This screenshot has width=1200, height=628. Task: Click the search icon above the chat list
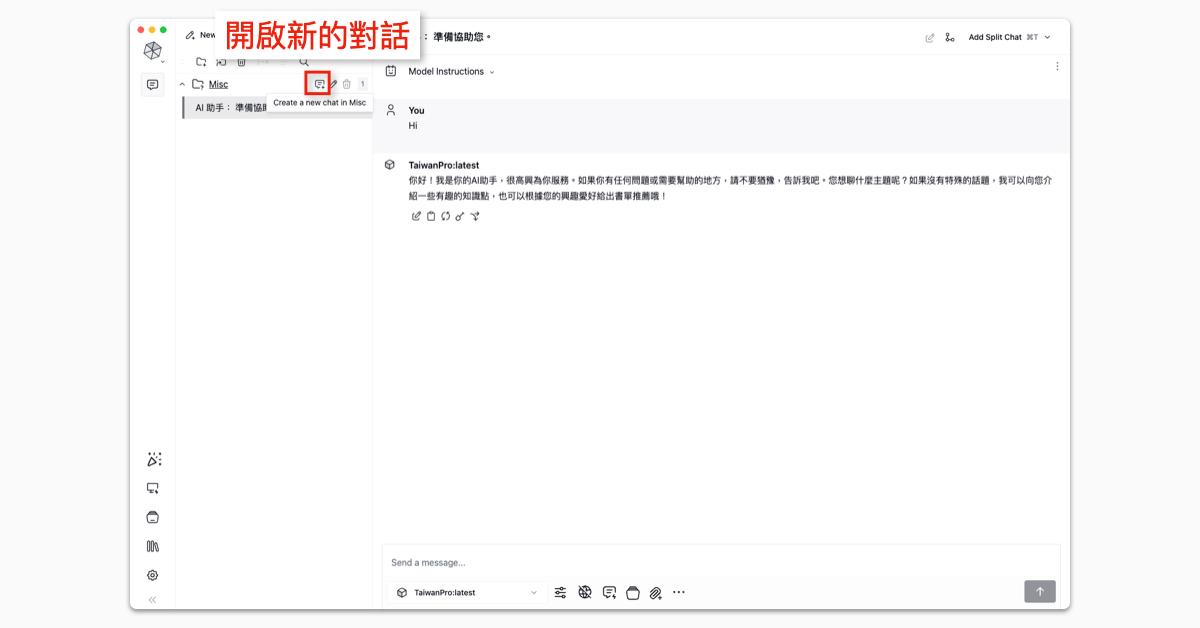[x=304, y=62]
